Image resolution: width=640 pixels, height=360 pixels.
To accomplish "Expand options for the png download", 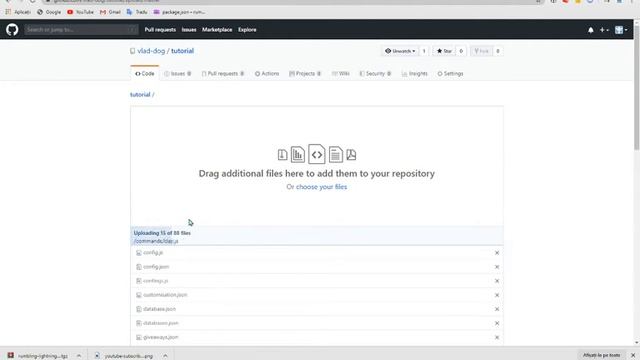I will tap(165, 356).
